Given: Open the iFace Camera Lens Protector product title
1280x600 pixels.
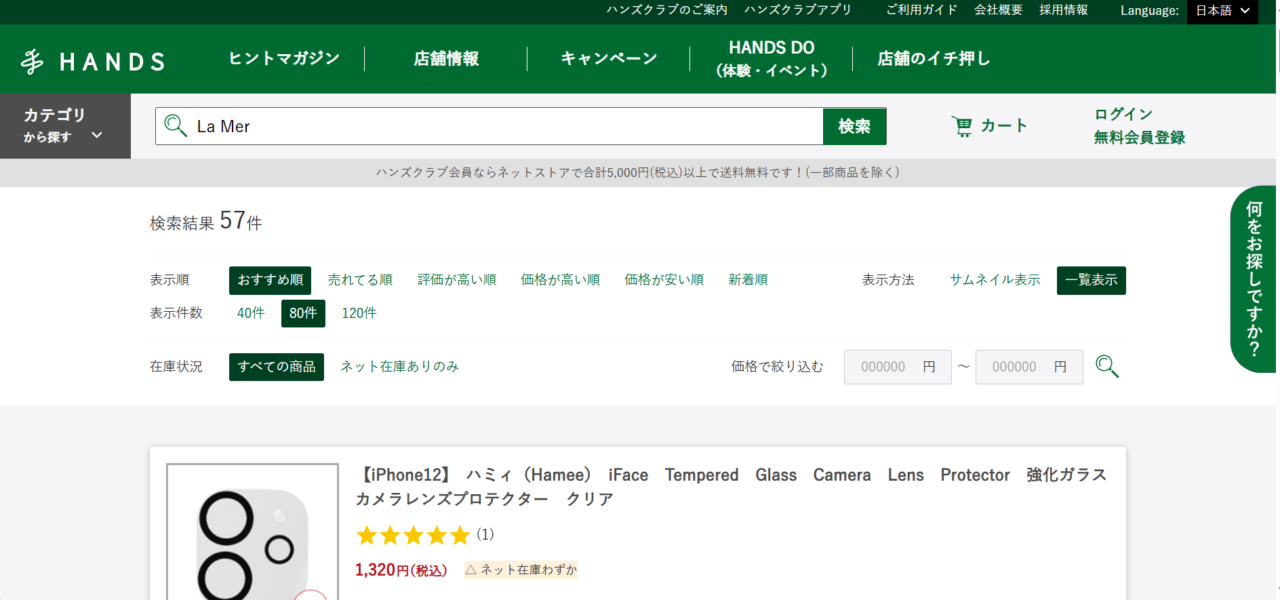Looking at the screenshot, I should (x=731, y=487).
